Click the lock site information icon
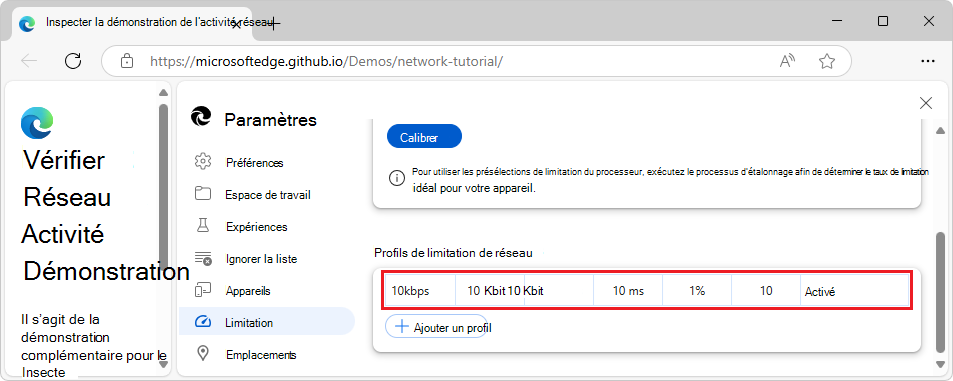Image resolution: width=953 pixels, height=381 pixels. [126, 61]
